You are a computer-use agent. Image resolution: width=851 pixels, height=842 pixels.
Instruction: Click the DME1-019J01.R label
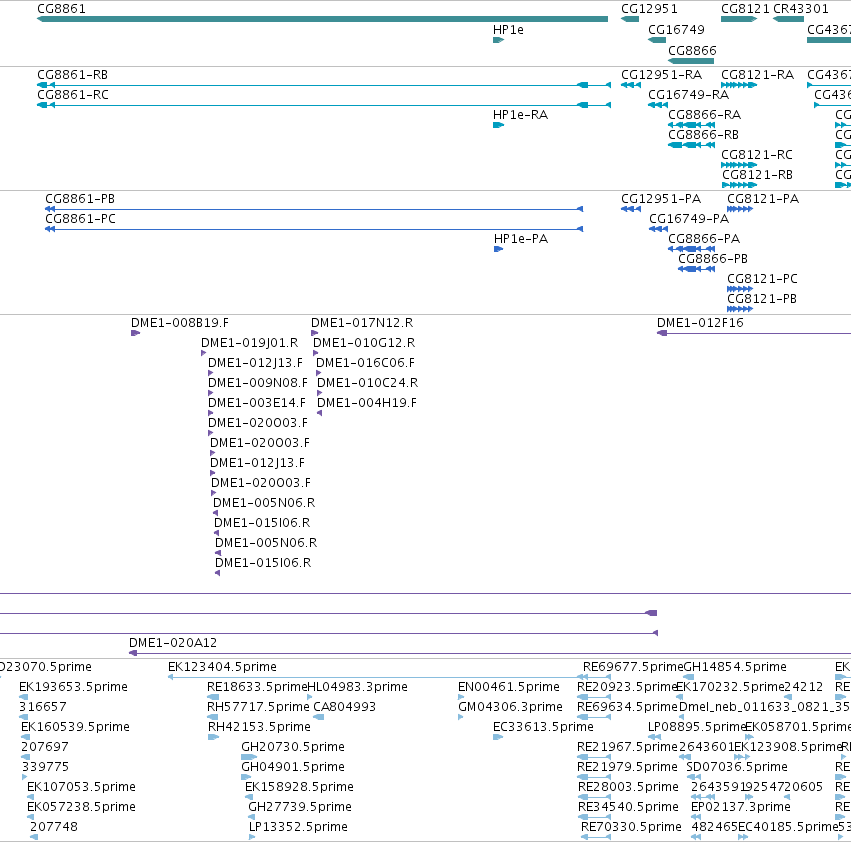[x=250, y=343]
